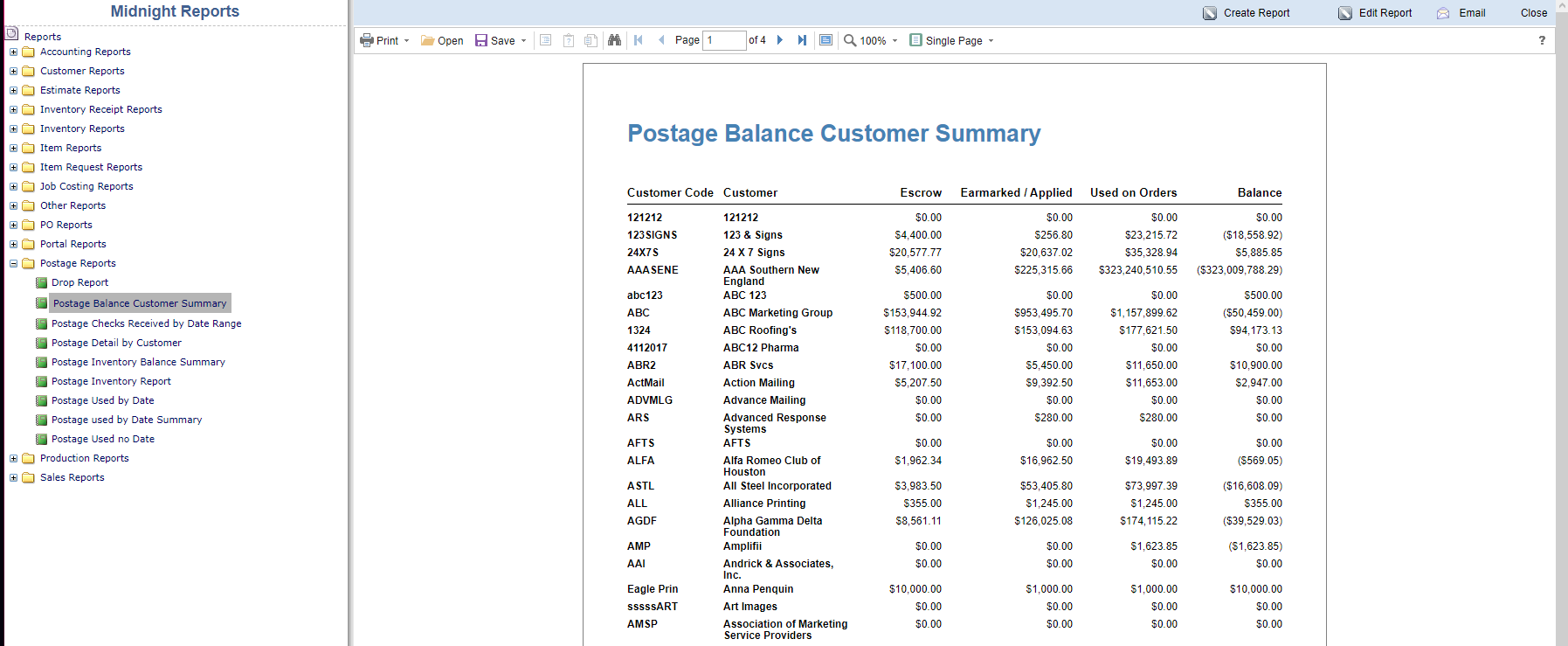1568x646 pixels.
Task: Open Postage Inventory Report
Action: click(111, 381)
